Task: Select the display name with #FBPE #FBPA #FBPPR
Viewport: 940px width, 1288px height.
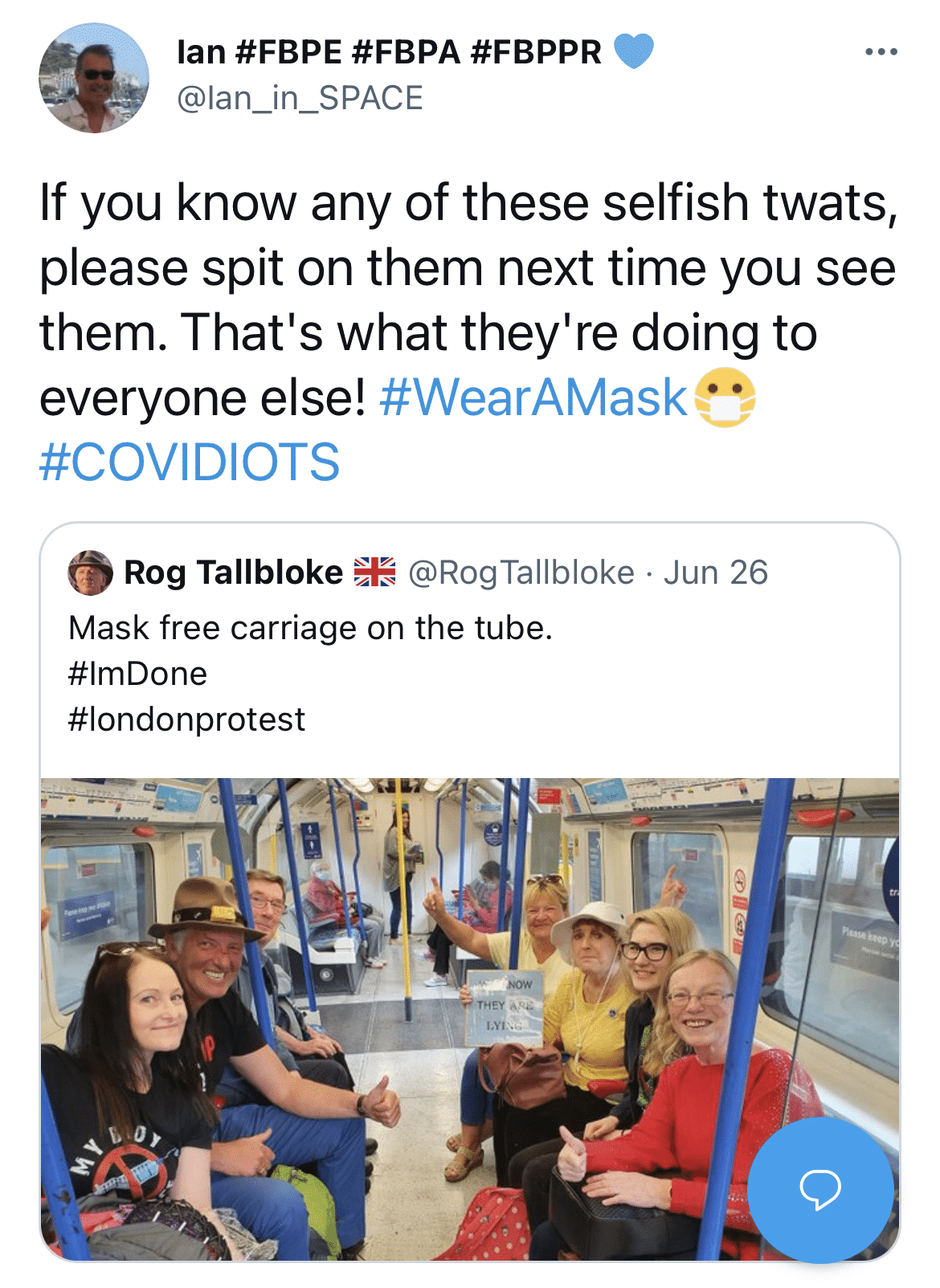Action: [x=389, y=52]
